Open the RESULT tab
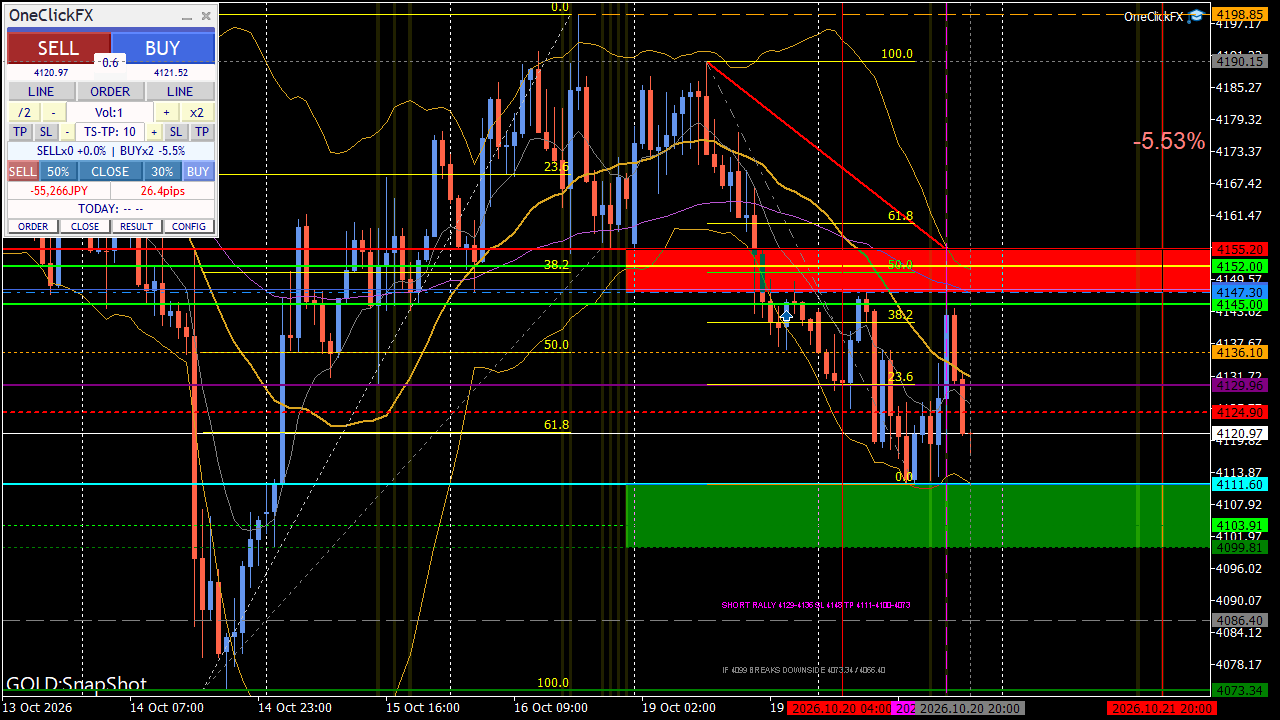The height and width of the screenshot is (720, 1280). click(x=137, y=226)
